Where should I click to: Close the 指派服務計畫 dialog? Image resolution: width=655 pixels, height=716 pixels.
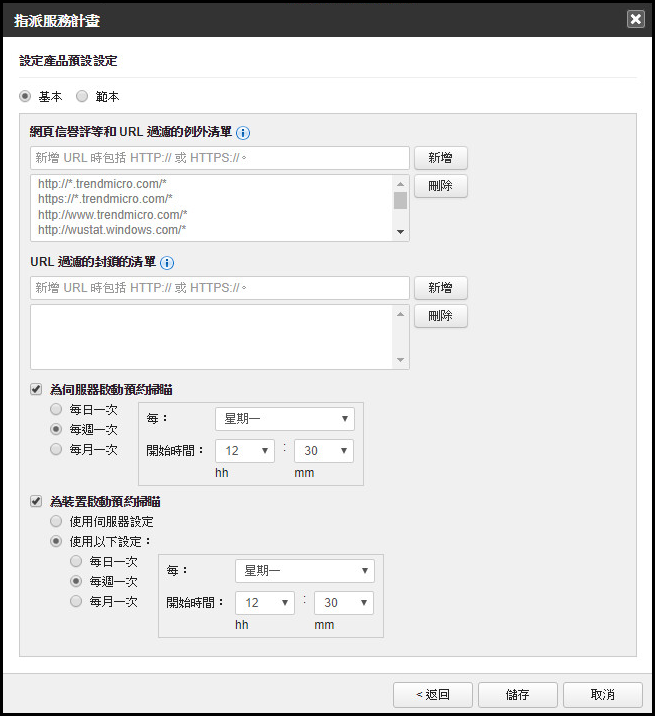click(x=635, y=19)
